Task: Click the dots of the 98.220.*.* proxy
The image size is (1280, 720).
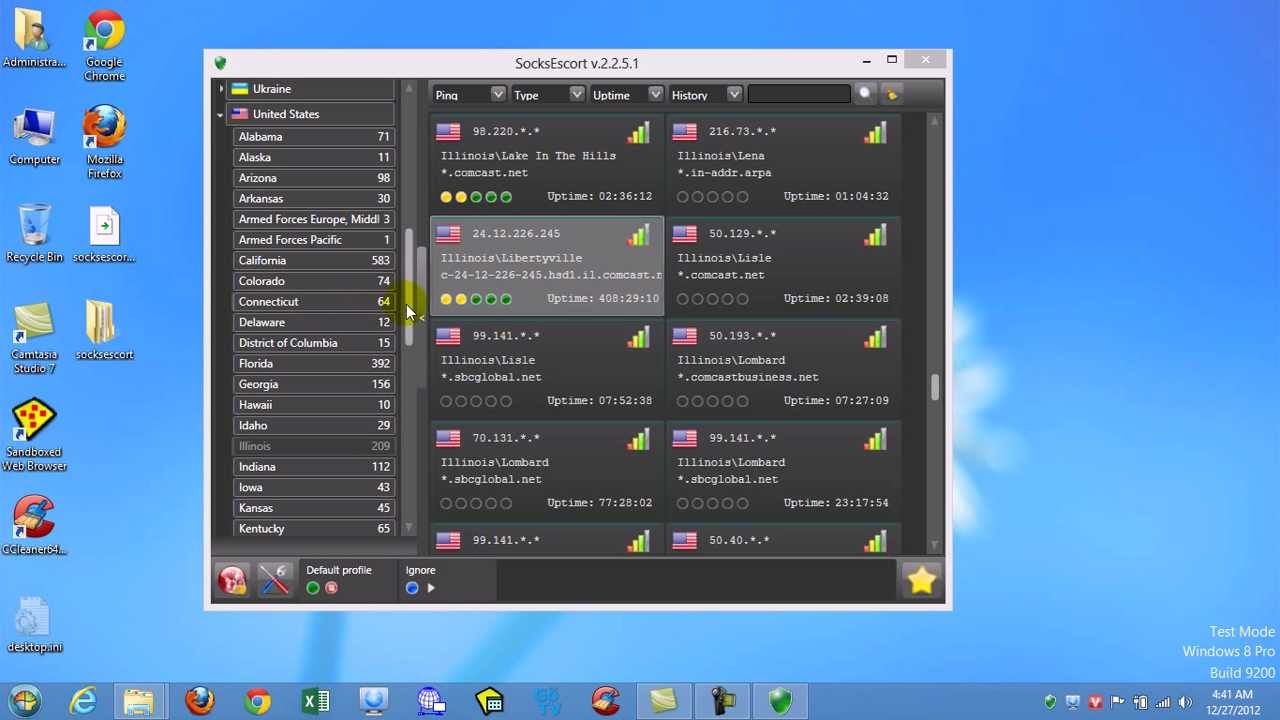Action: click(476, 197)
